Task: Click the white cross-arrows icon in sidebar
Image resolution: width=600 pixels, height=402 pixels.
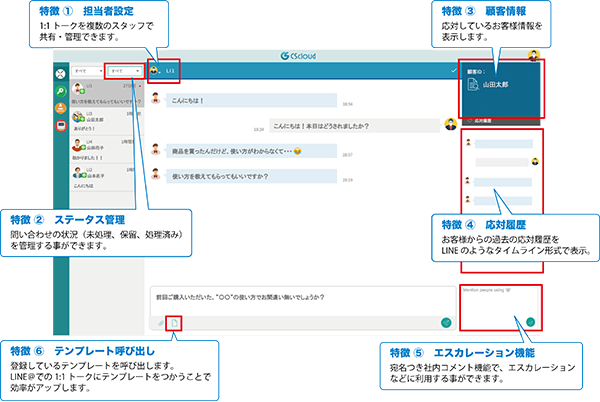Action: 60,74
